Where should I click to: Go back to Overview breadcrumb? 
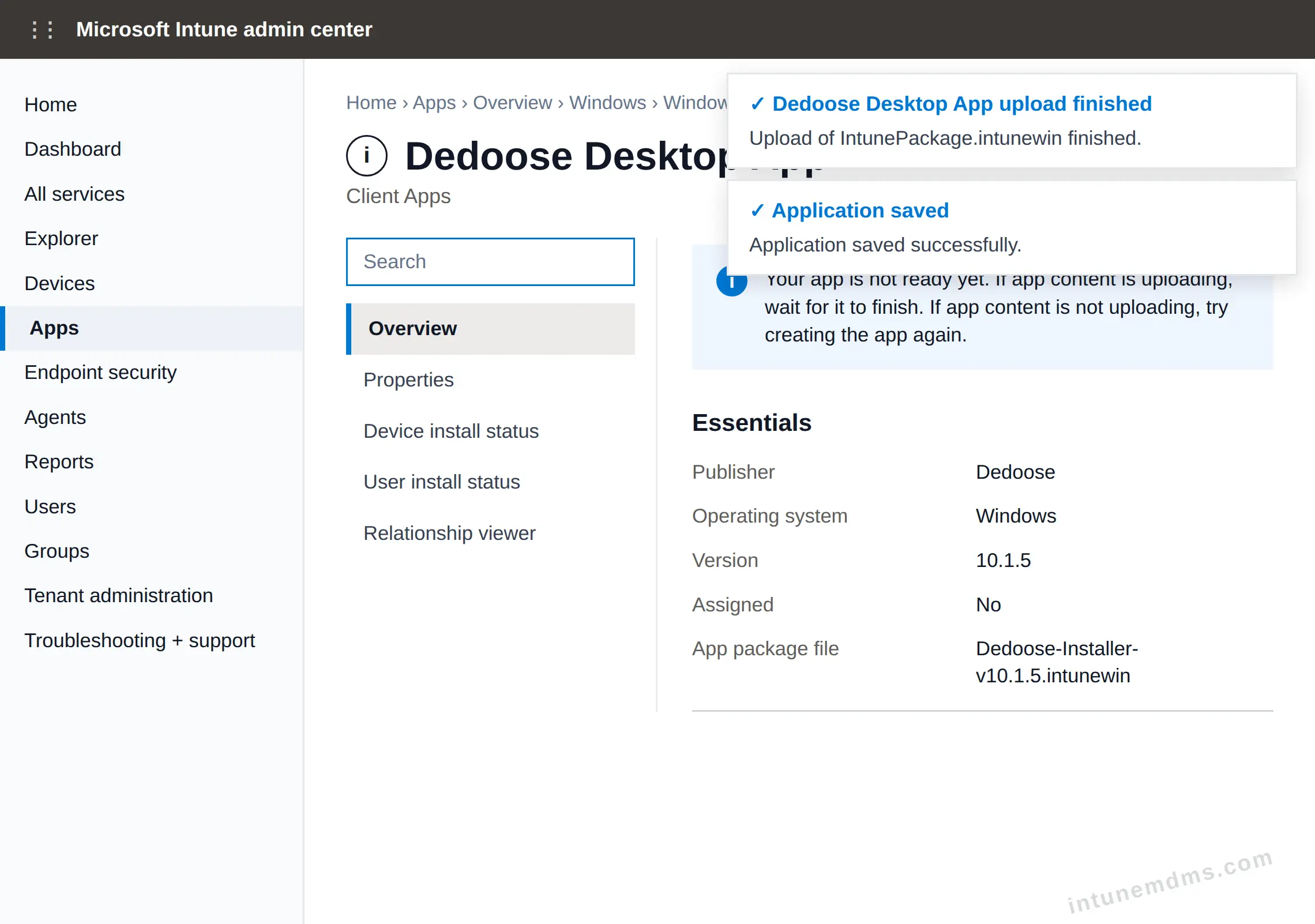click(513, 103)
